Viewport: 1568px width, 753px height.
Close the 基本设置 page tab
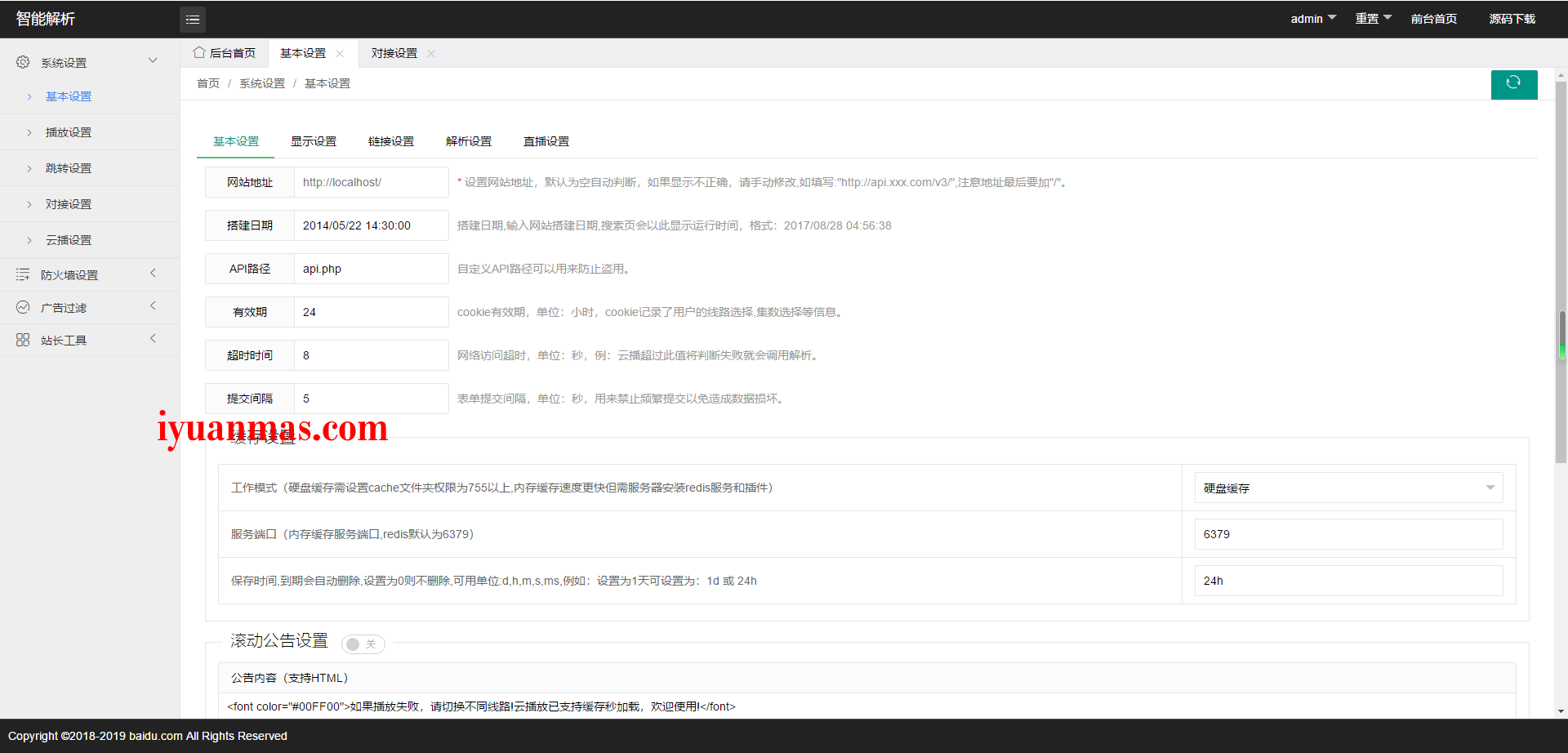tap(340, 53)
